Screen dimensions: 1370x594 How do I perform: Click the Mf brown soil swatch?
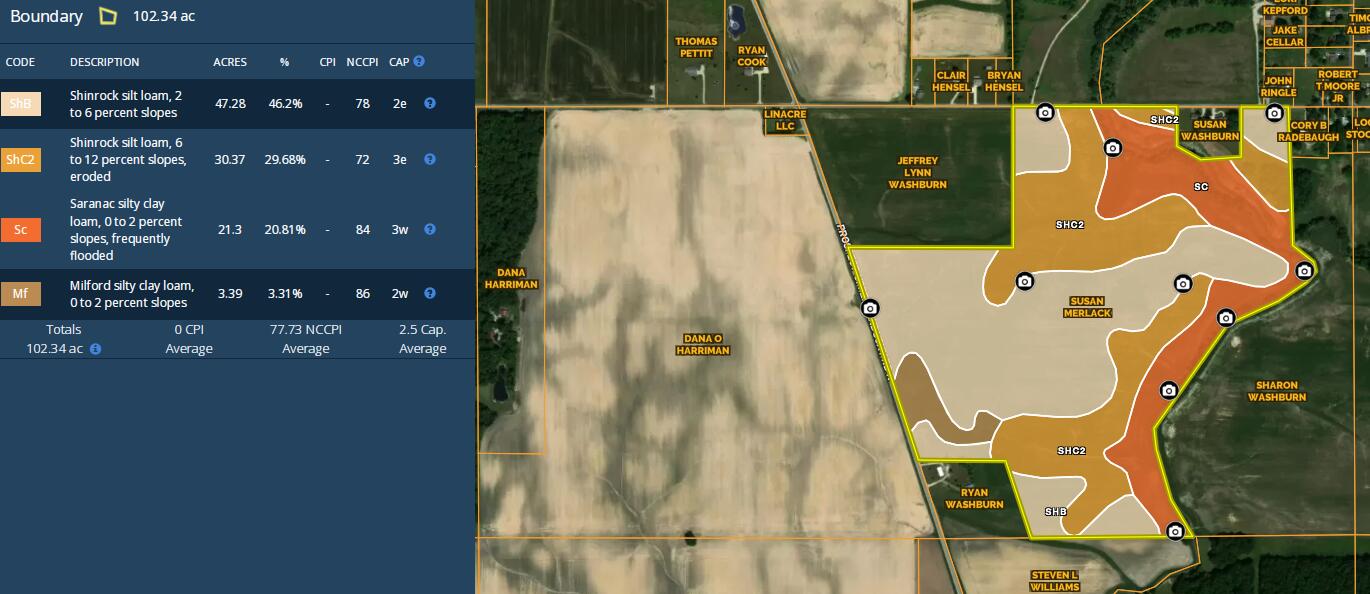(21, 294)
